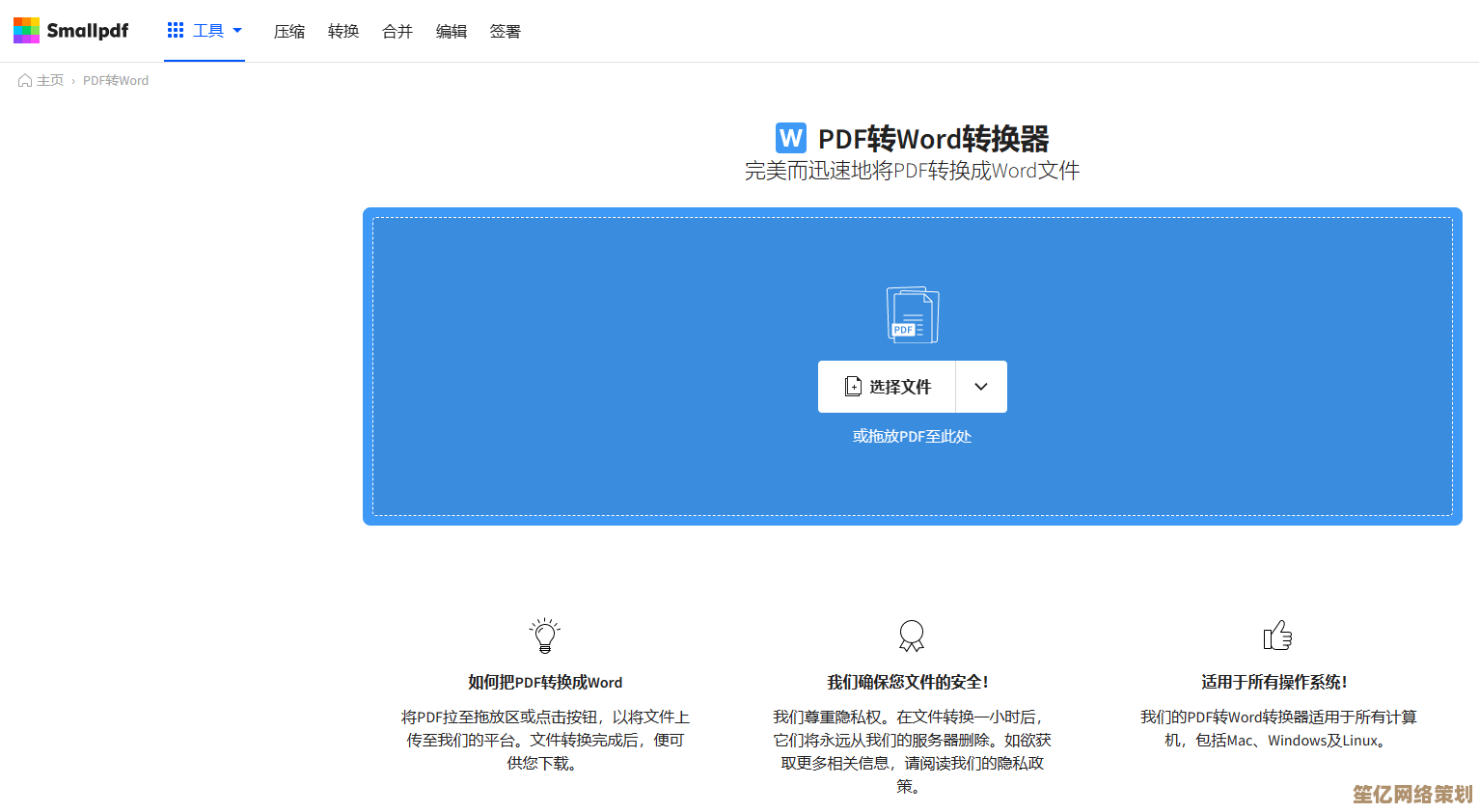Screen dimensions: 1479x812
Task: Open the 编辑 menu item
Action: [452, 32]
